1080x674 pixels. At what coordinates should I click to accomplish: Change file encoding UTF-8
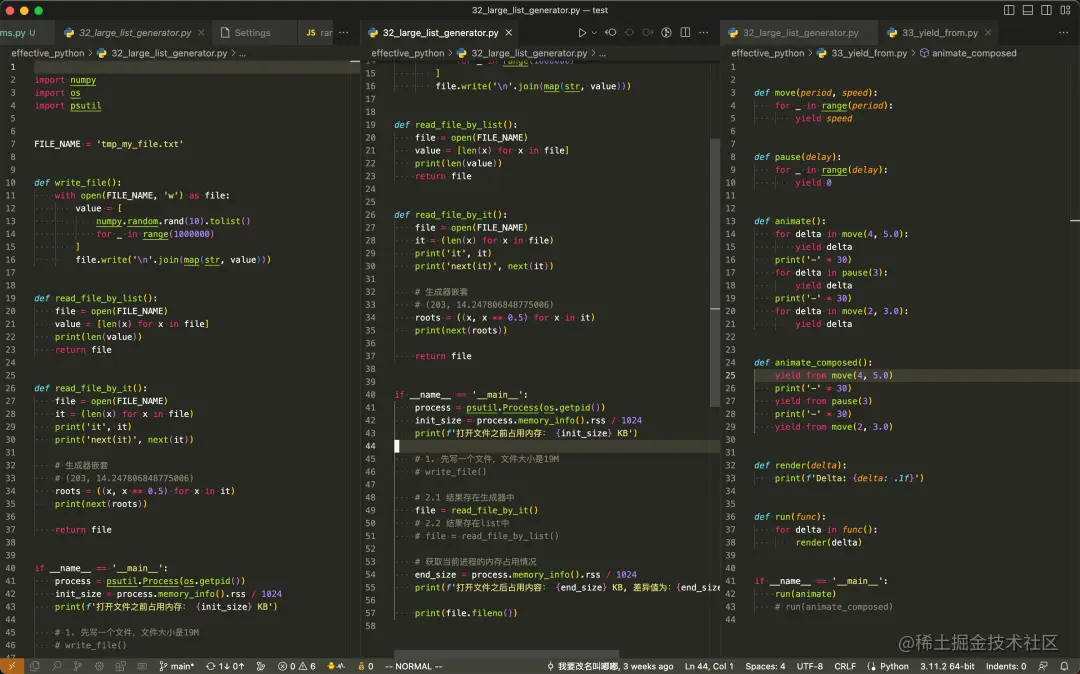pos(809,666)
